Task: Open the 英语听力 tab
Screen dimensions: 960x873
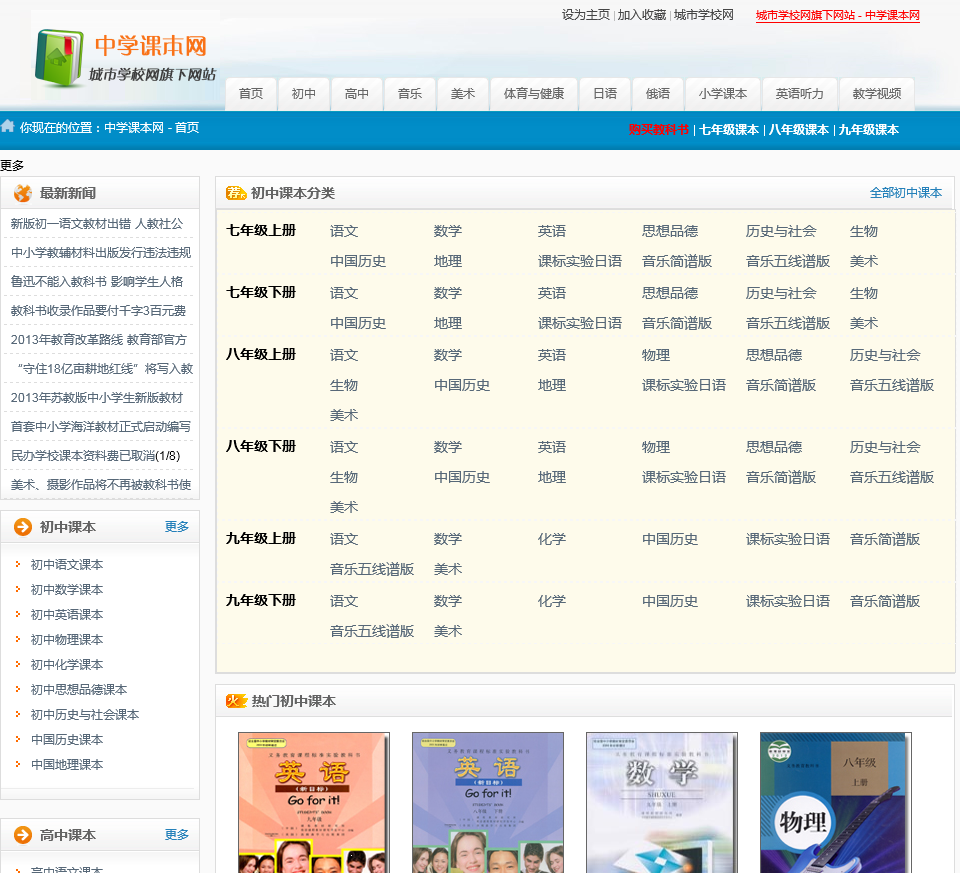Action: coord(800,94)
